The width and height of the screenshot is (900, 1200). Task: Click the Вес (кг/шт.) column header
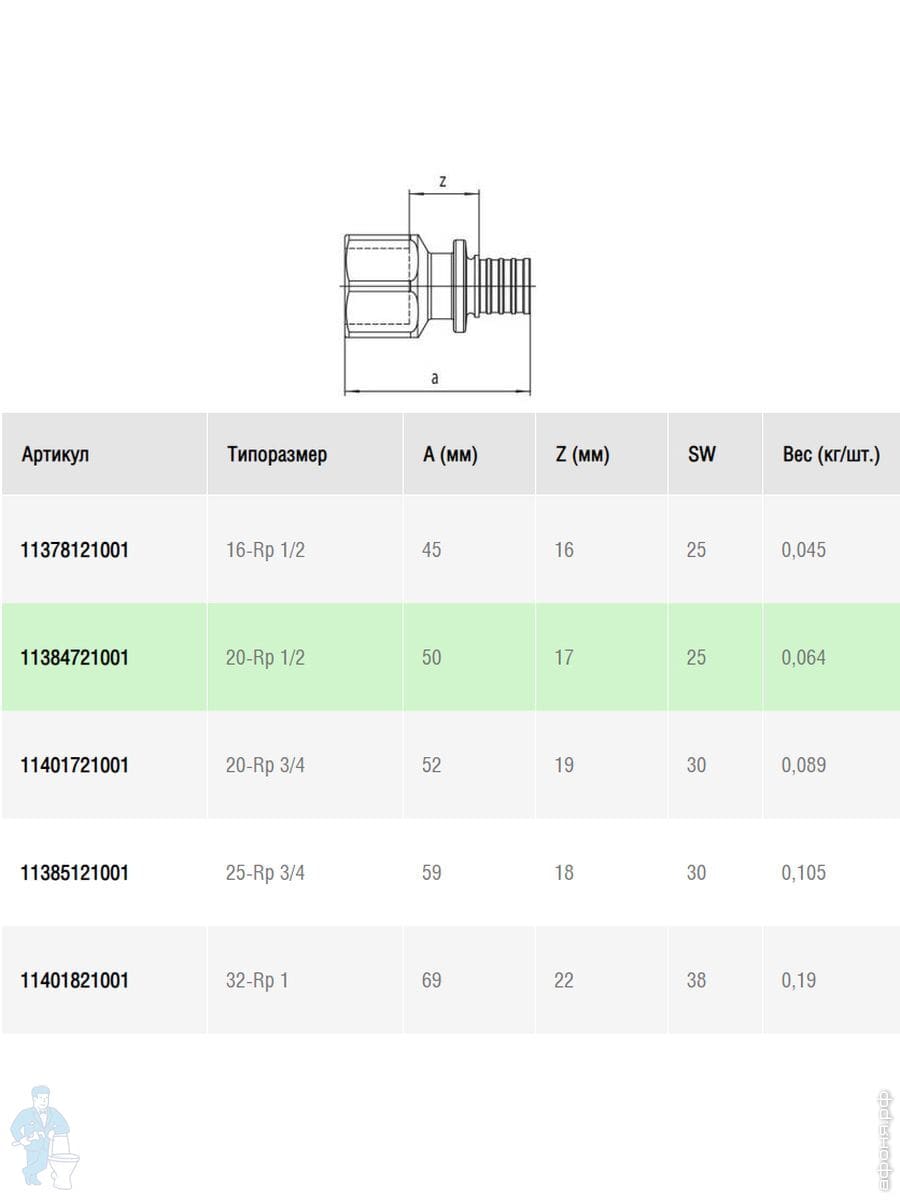point(831,455)
